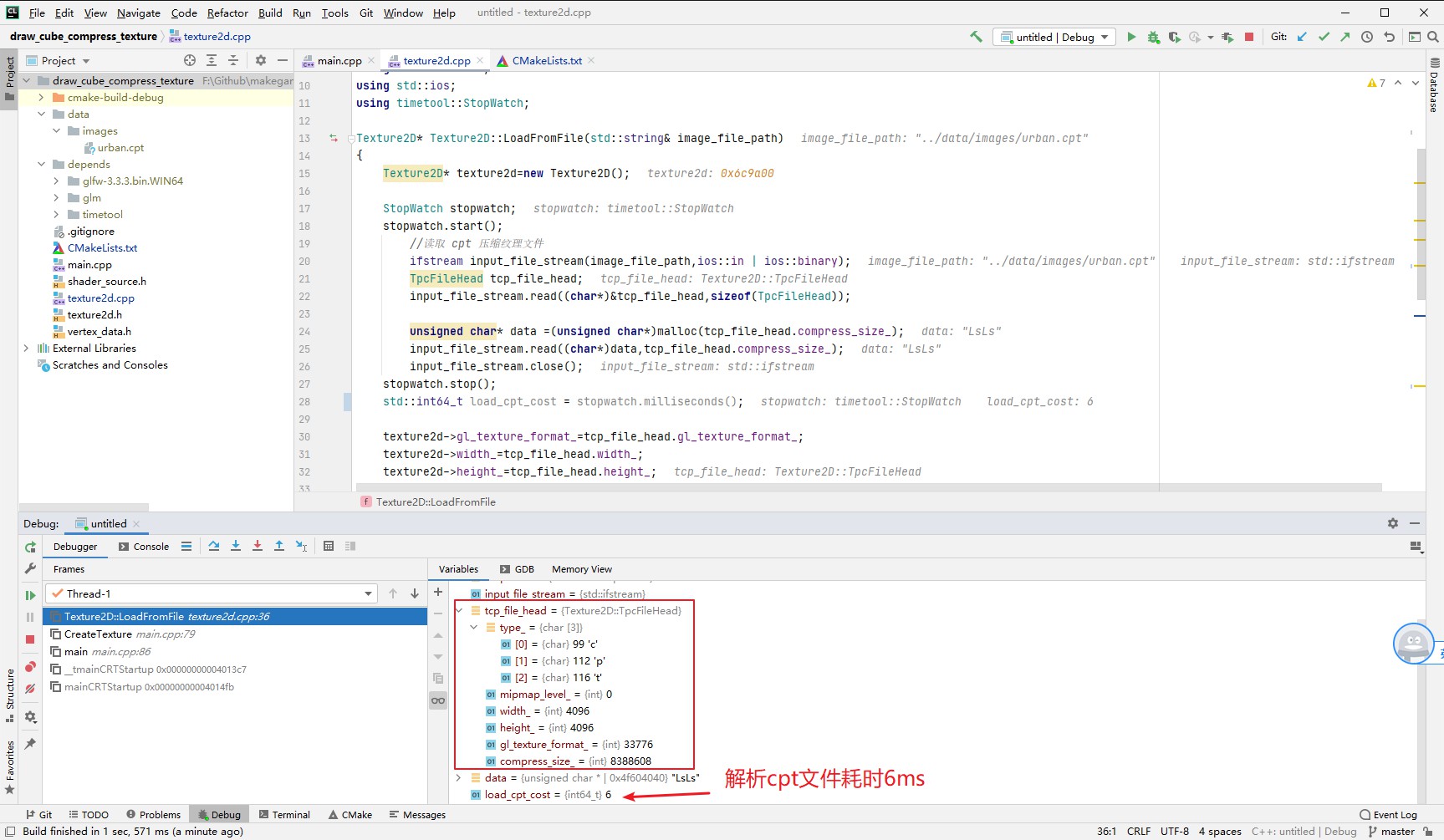This screenshot has height=840, width=1444.
Task: Toggle TODO tool window button
Action: point(89,815)
